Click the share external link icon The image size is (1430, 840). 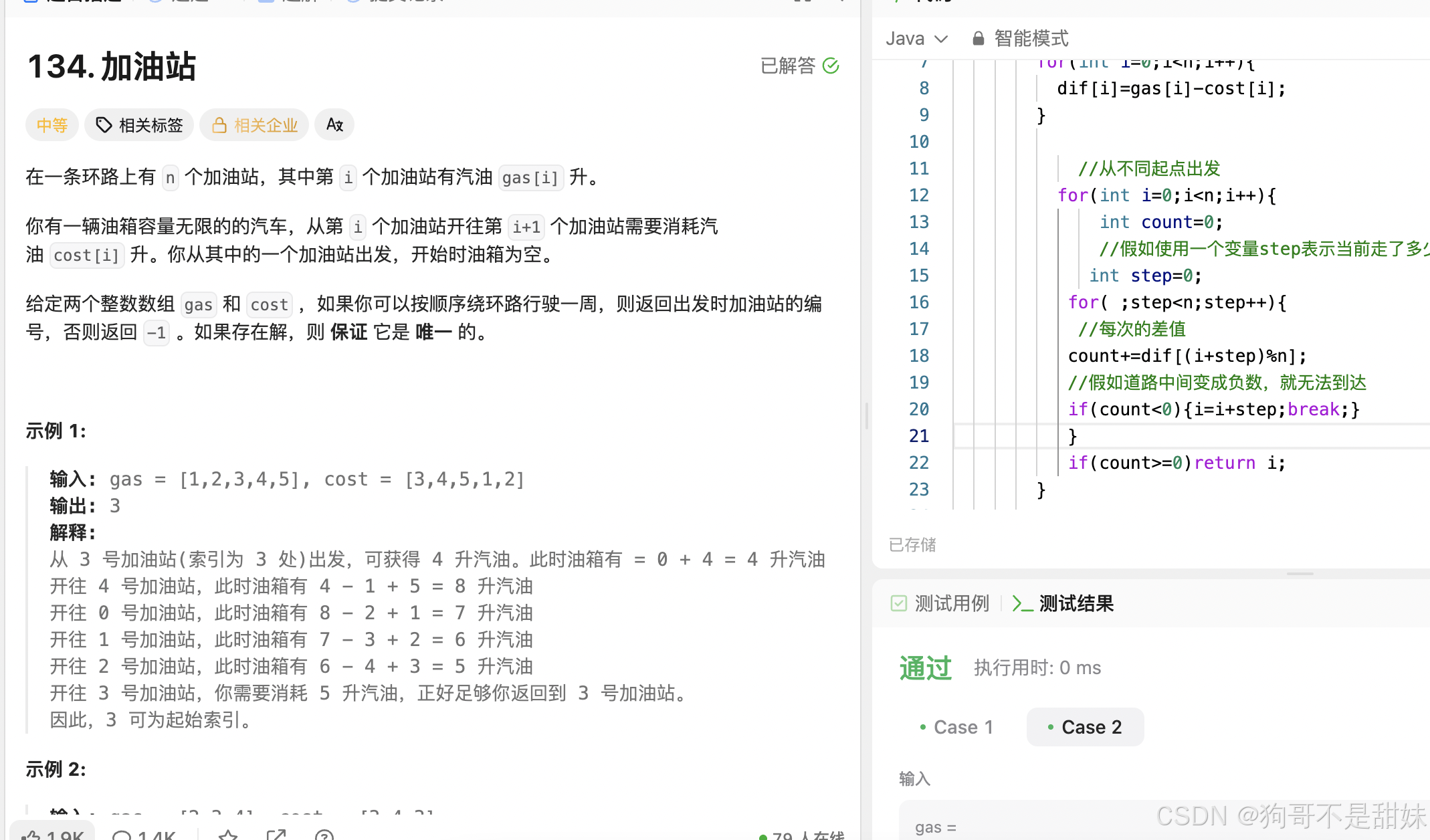pyautogui.click(x=276, y=835)
